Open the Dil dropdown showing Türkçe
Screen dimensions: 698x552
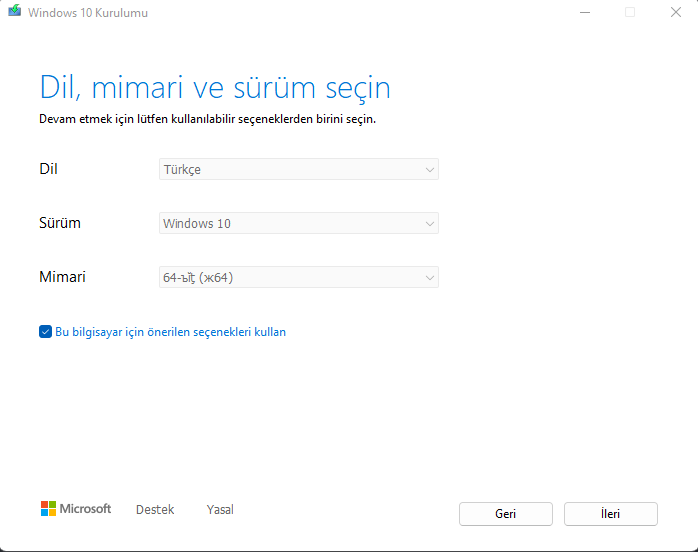coord(299,169)
